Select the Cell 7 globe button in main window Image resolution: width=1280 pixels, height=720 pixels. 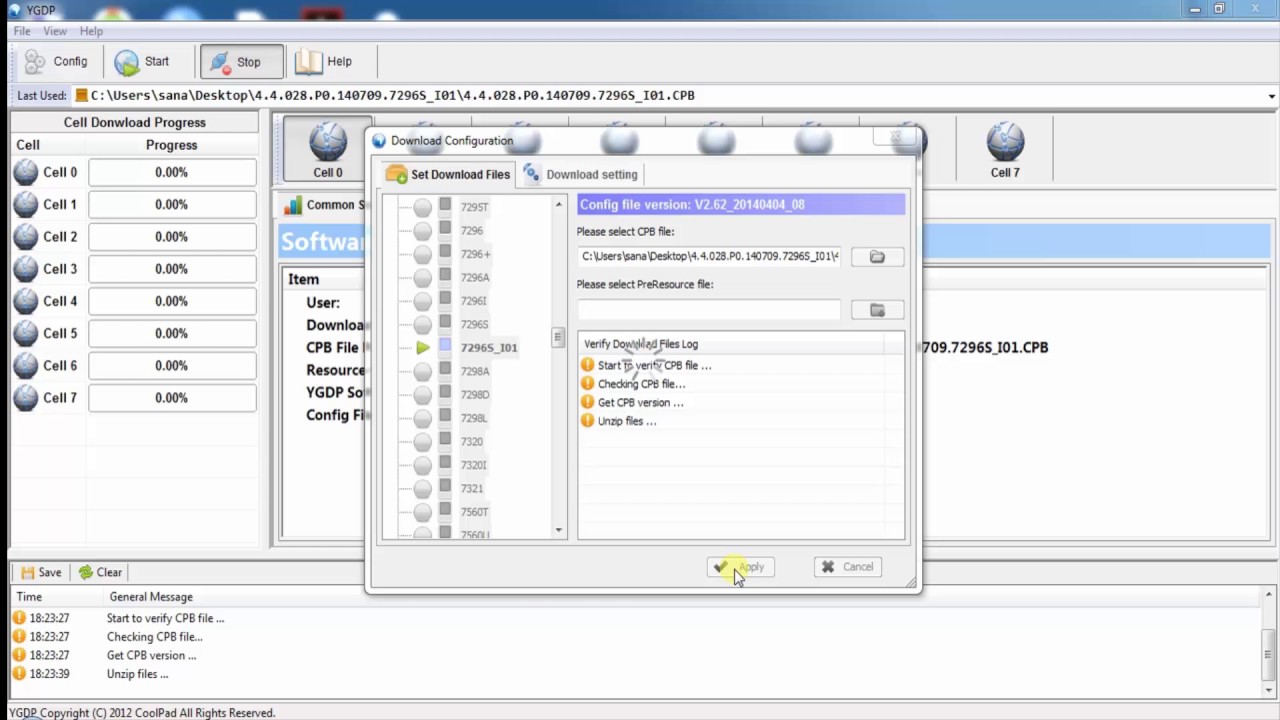(1005, 148)
